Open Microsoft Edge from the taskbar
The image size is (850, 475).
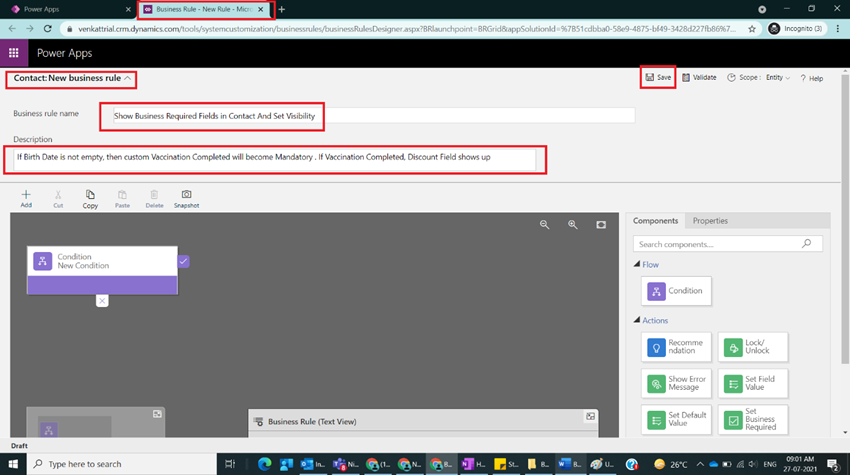pyautogui.click(x=265, y=464)
